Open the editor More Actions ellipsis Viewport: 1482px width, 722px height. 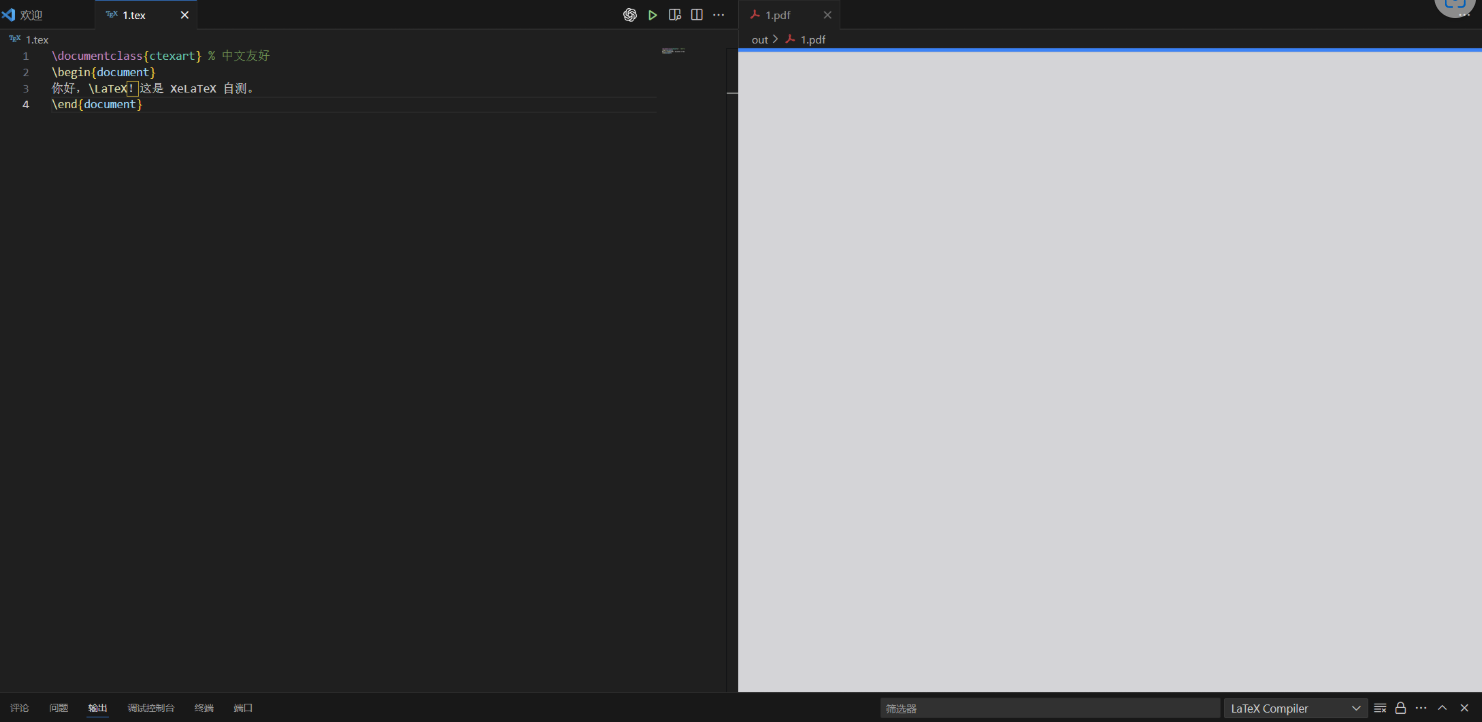point(718,15)
